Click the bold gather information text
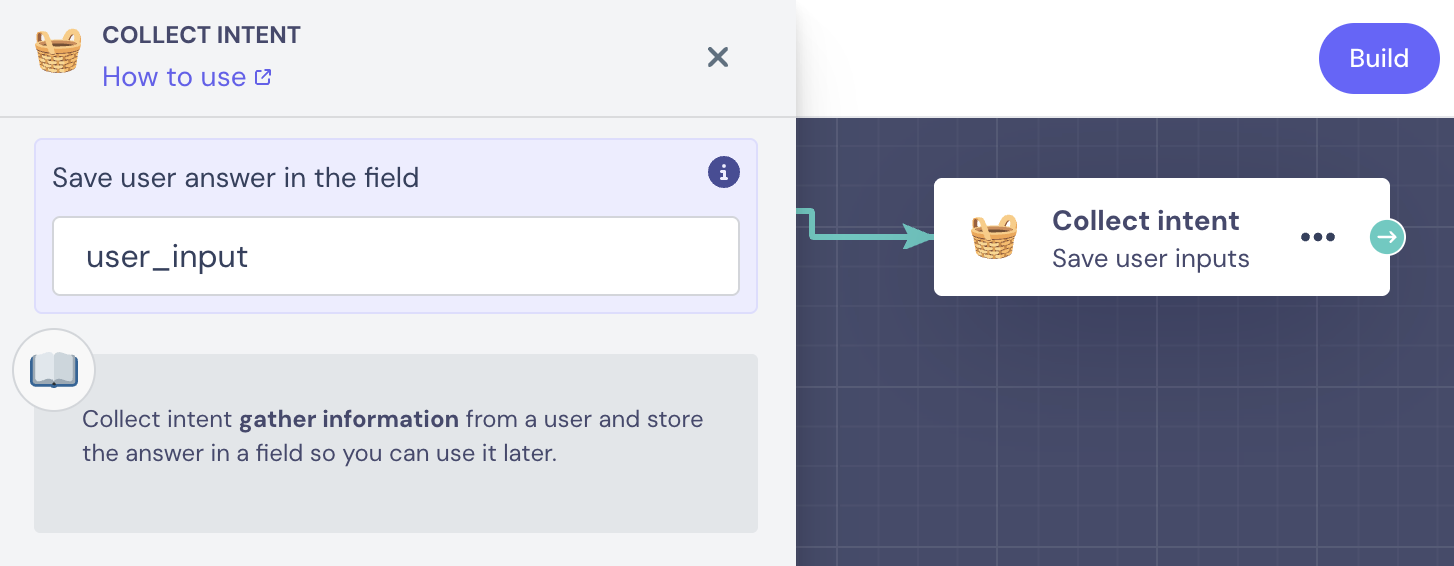1454x566 pixels. click(x=349, y=419)
